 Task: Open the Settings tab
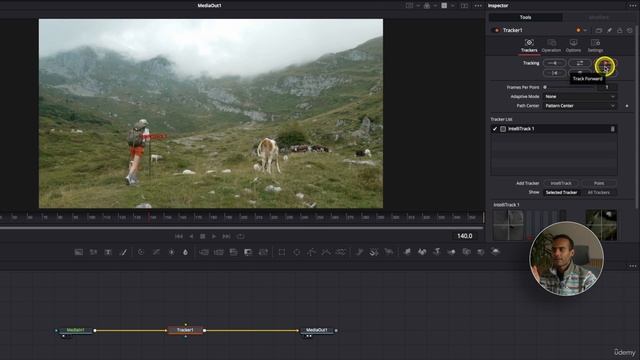click(x=595, y=46)
